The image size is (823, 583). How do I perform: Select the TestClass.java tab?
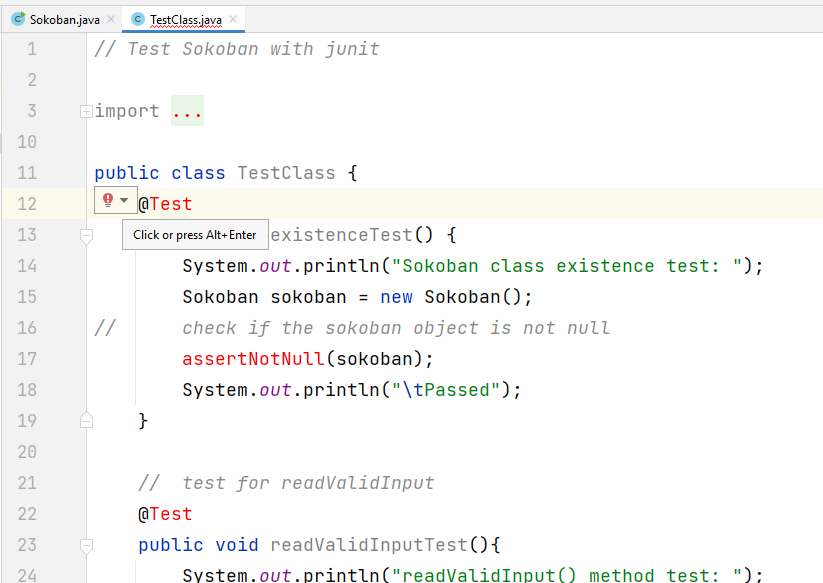185,19
